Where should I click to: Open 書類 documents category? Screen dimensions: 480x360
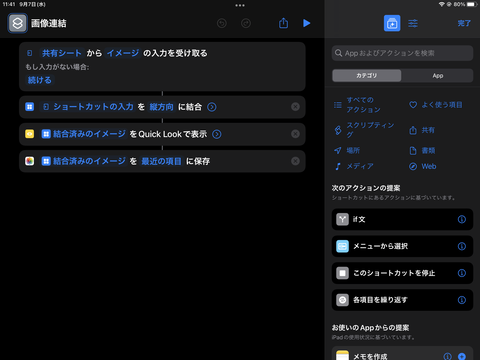click(x=422, y=151)
